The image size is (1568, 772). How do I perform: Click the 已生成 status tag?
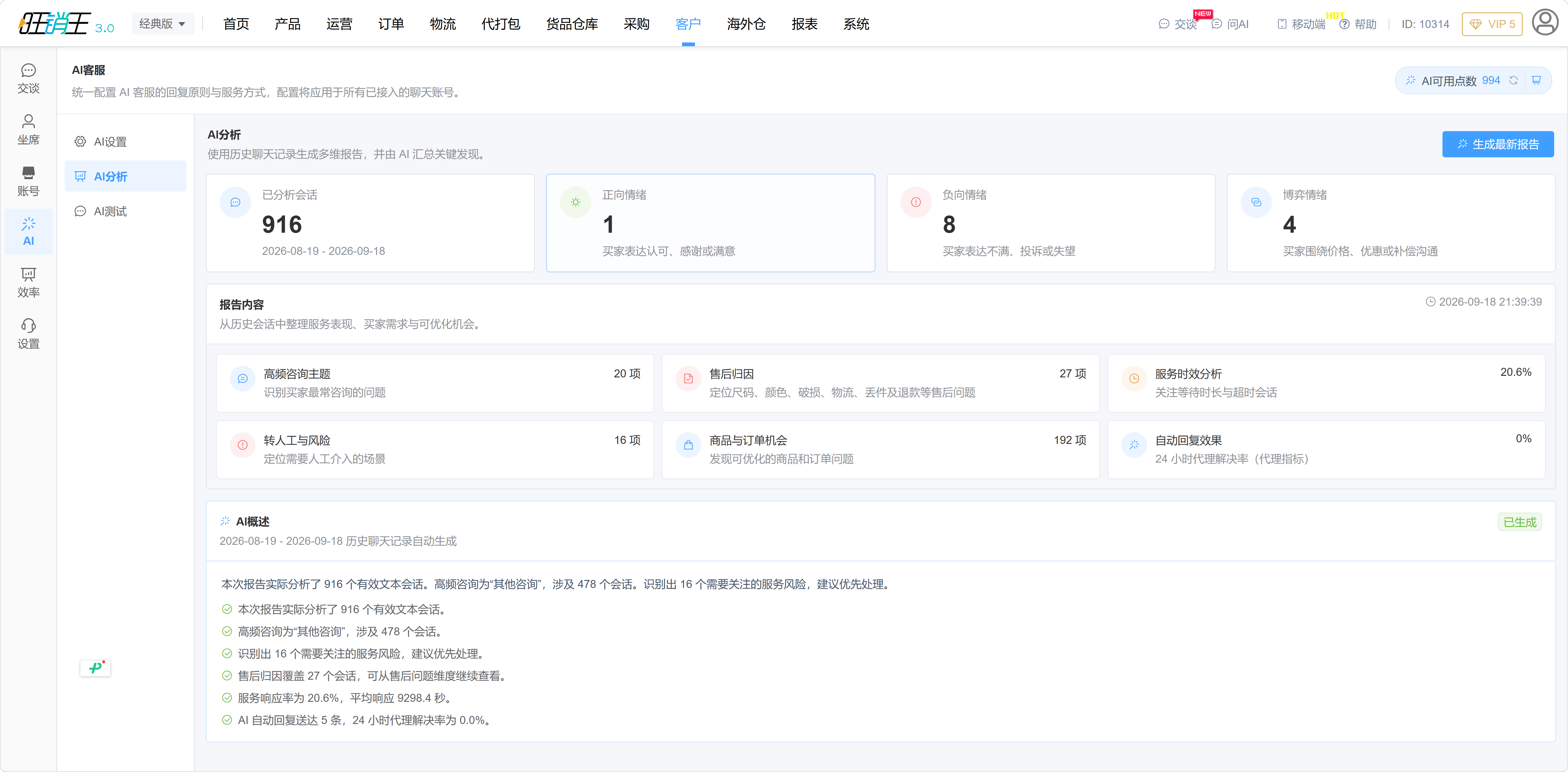pos(1519,522)
